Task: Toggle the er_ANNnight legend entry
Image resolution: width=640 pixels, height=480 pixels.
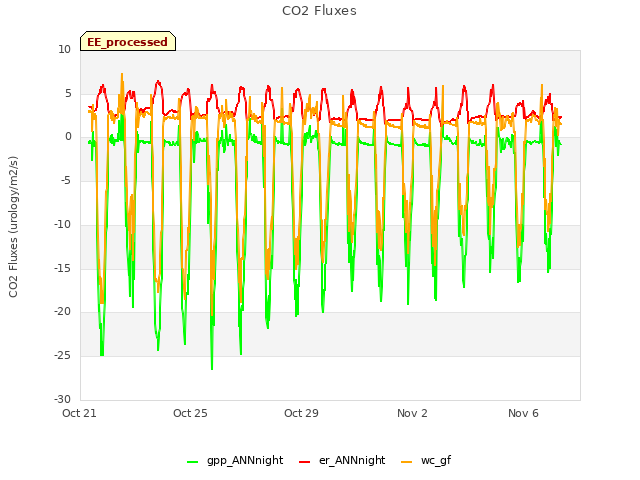Action: point(342,460)
